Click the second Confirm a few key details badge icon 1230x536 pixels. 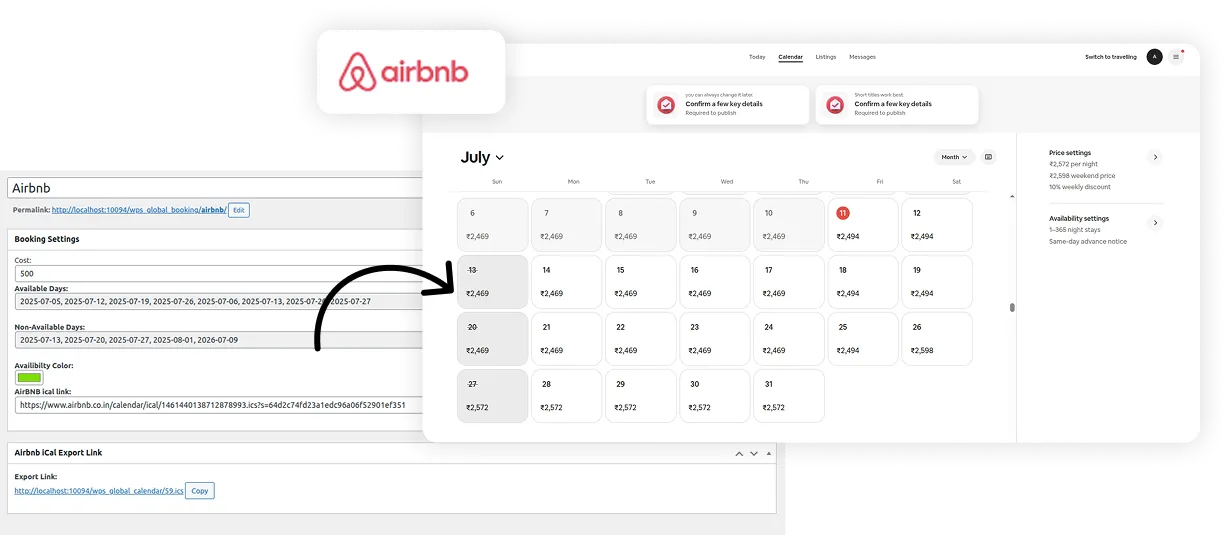[835, 104]
